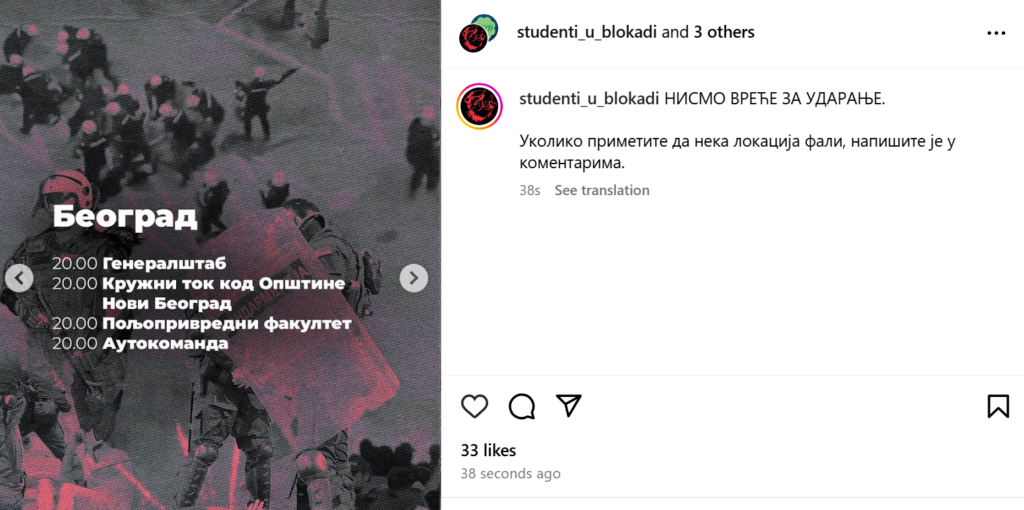Click the '38 seconds ago' timestamp
The image size is (1024, 510).
pos(510,473)
